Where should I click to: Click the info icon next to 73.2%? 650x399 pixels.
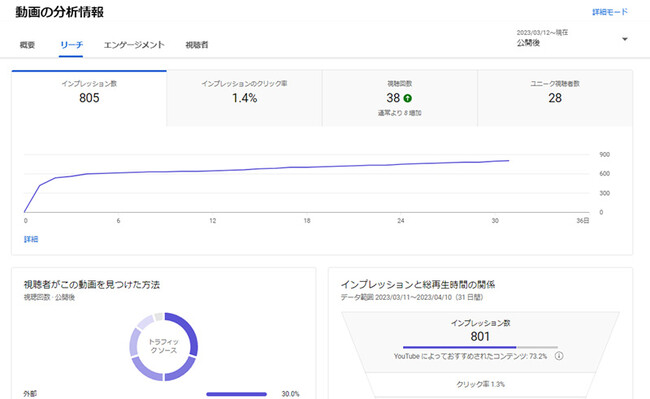tap(559, 356)
